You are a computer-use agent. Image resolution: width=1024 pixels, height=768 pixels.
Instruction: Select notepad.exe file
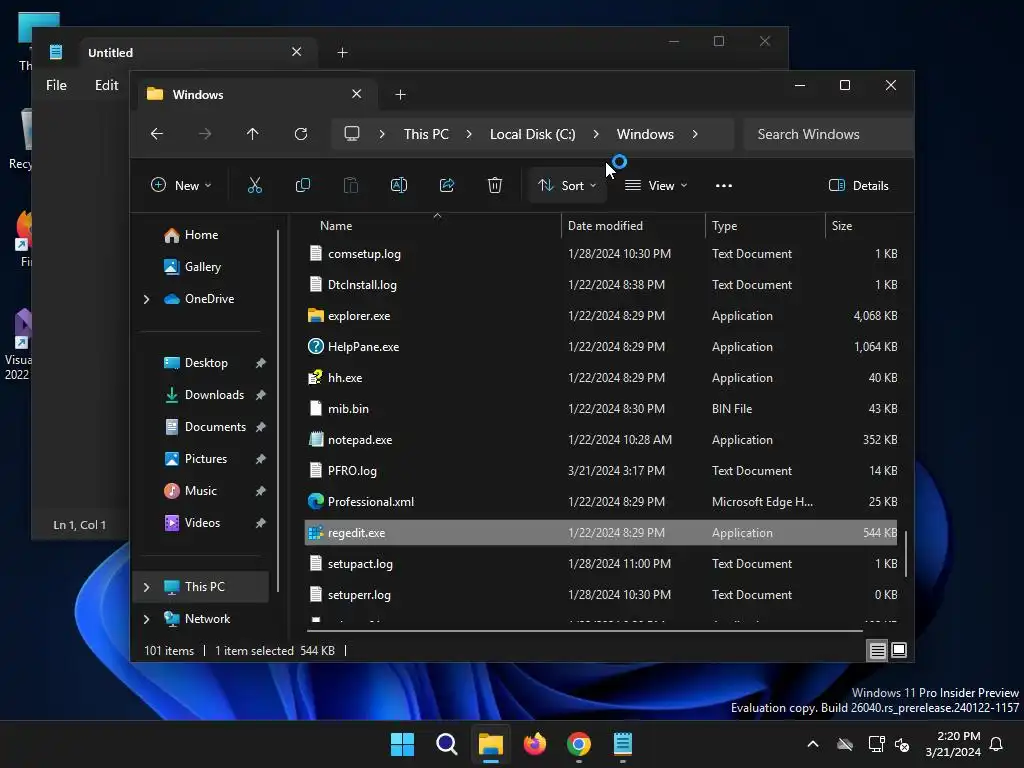point(601,440)
